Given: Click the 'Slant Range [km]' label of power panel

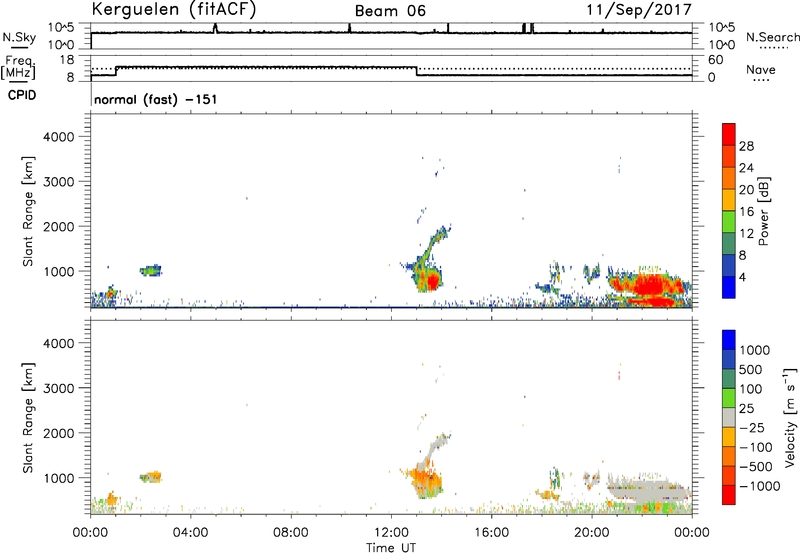Looking at the screenshot, I should pos(28,211).
